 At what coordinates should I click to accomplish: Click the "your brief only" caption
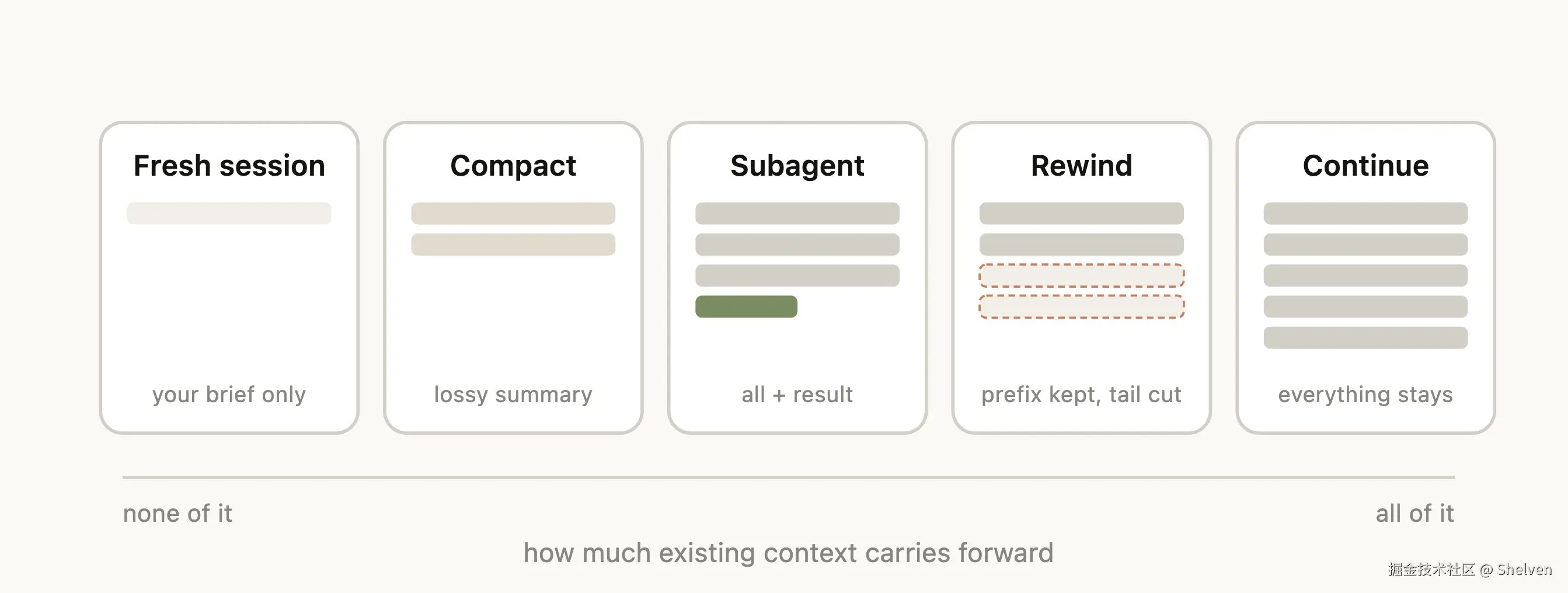pos(229,395)
